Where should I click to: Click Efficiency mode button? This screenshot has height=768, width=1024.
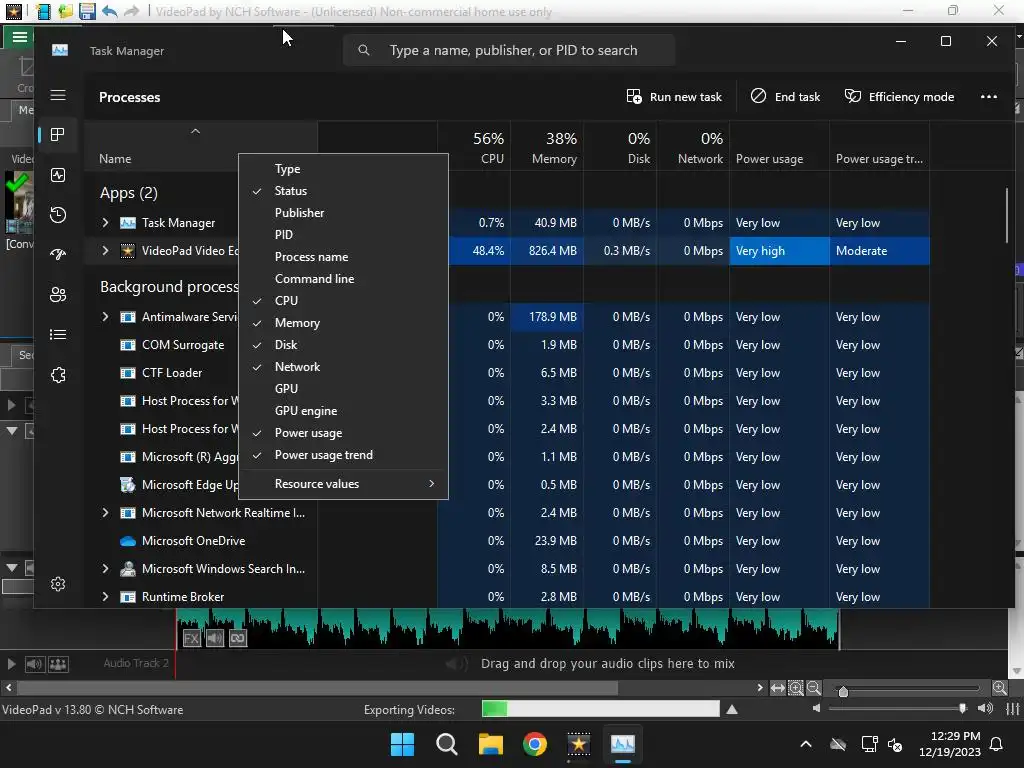tap(899, 97)
